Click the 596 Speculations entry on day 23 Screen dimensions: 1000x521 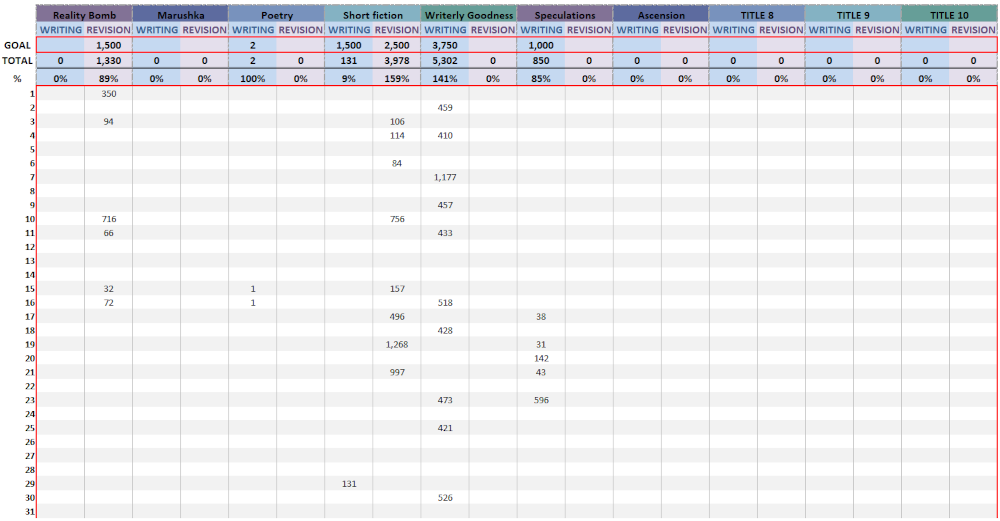pyautogui.click(x=541, y=400)
